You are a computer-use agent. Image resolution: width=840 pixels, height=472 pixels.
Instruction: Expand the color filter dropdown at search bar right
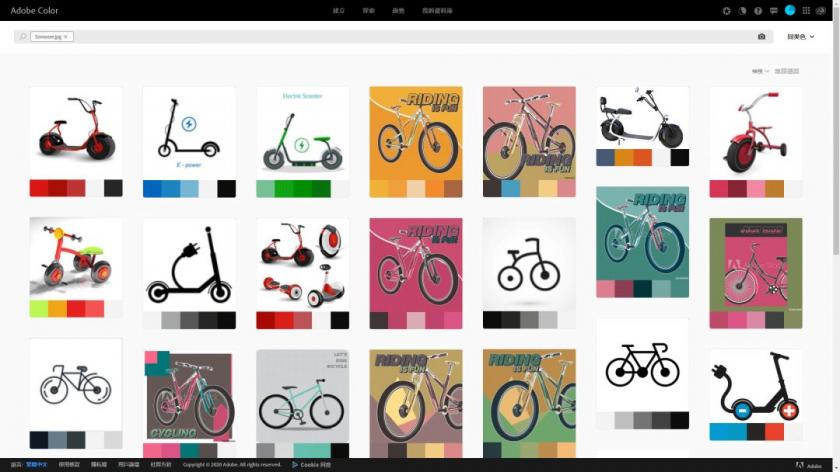point(800,37)
